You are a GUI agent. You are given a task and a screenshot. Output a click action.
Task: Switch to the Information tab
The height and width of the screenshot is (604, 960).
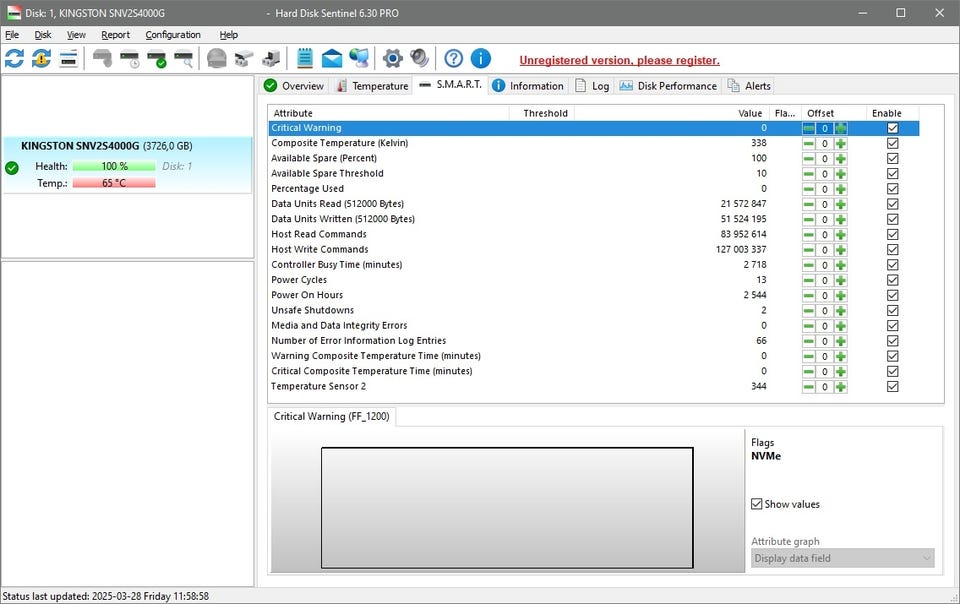point(528,86)
